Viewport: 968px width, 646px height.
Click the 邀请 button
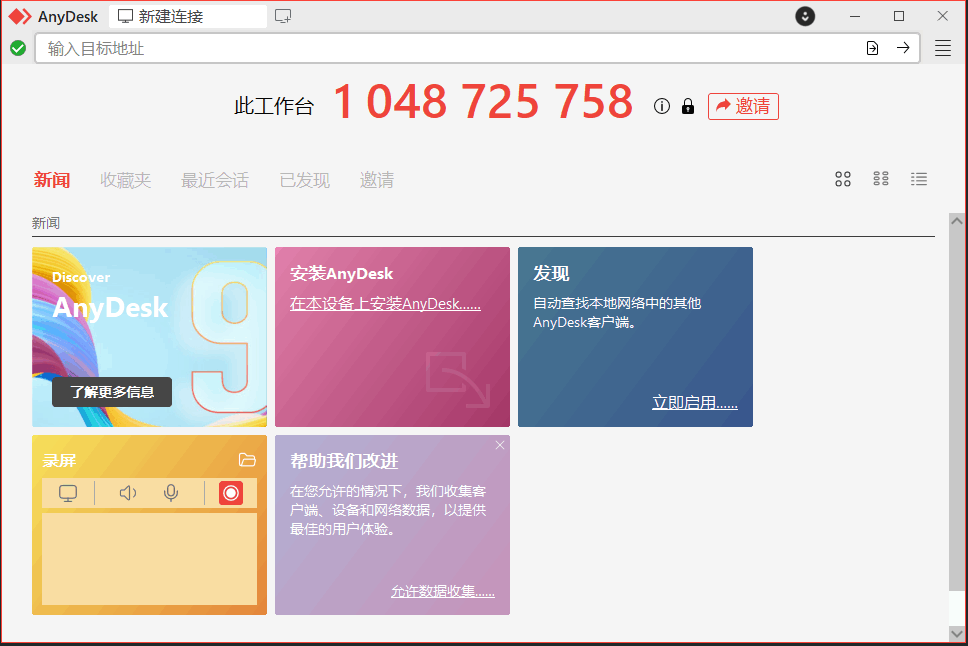point(743,106)
